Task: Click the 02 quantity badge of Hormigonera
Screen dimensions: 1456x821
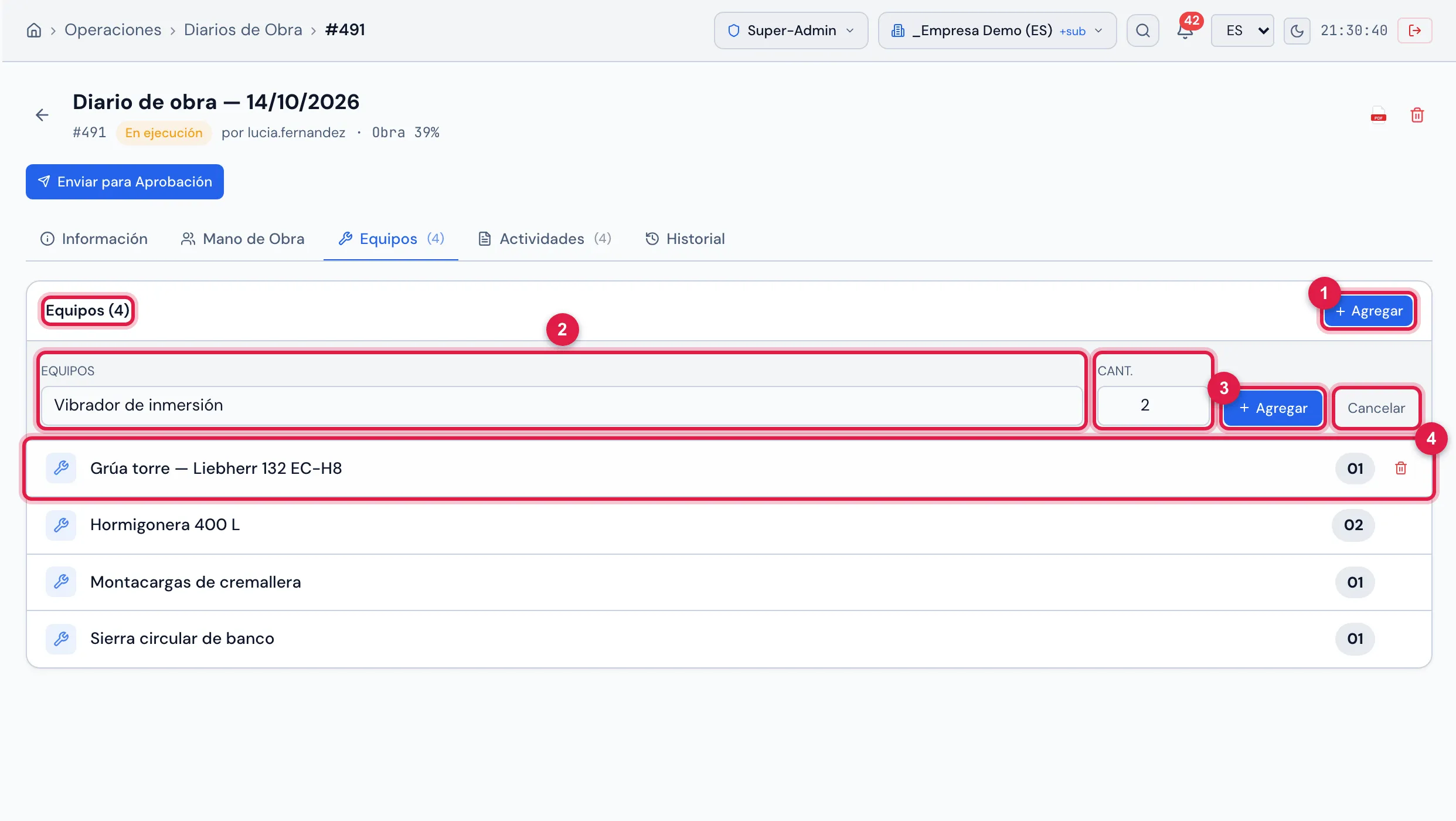Action: pos(1353,525)
